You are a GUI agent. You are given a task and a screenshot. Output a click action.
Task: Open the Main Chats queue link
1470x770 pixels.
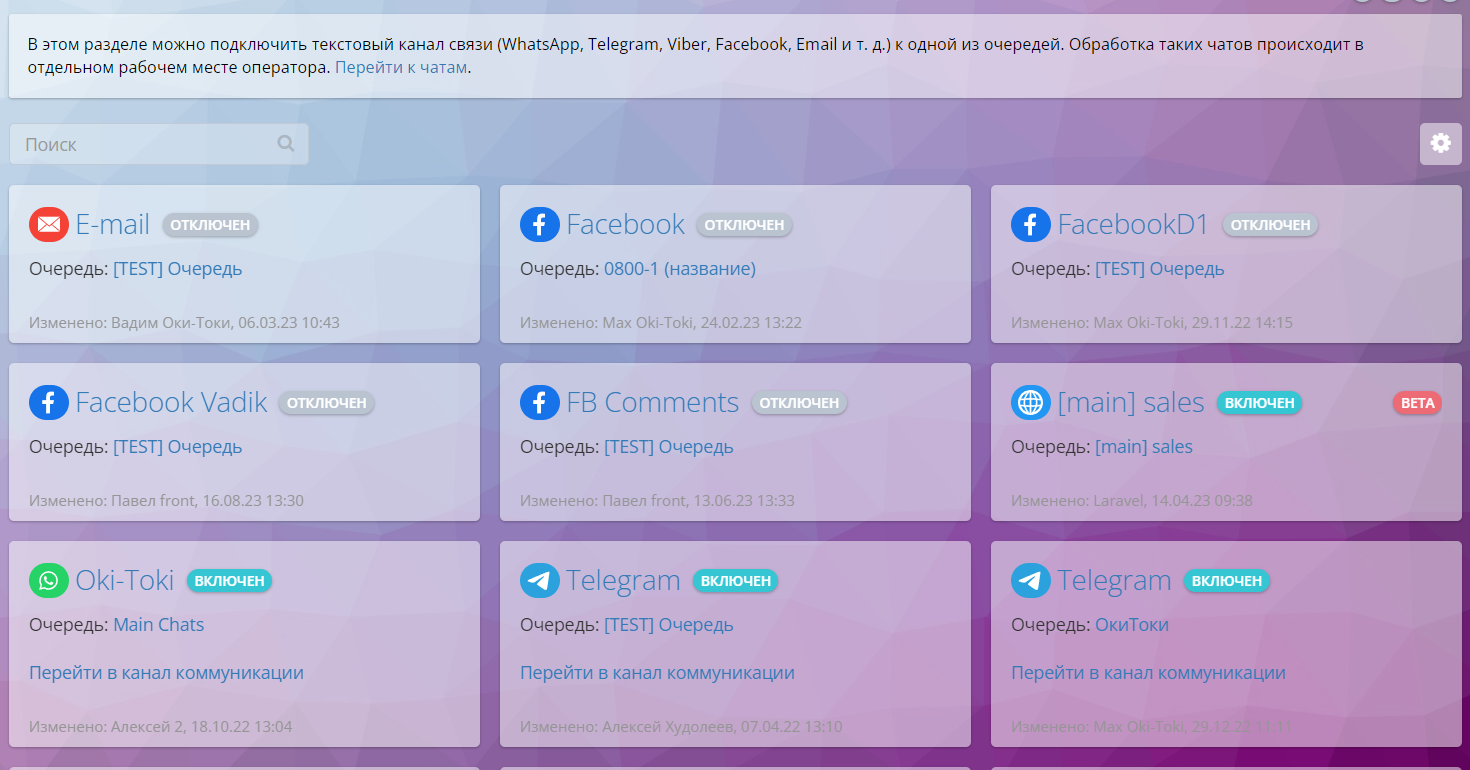point(159,624)
